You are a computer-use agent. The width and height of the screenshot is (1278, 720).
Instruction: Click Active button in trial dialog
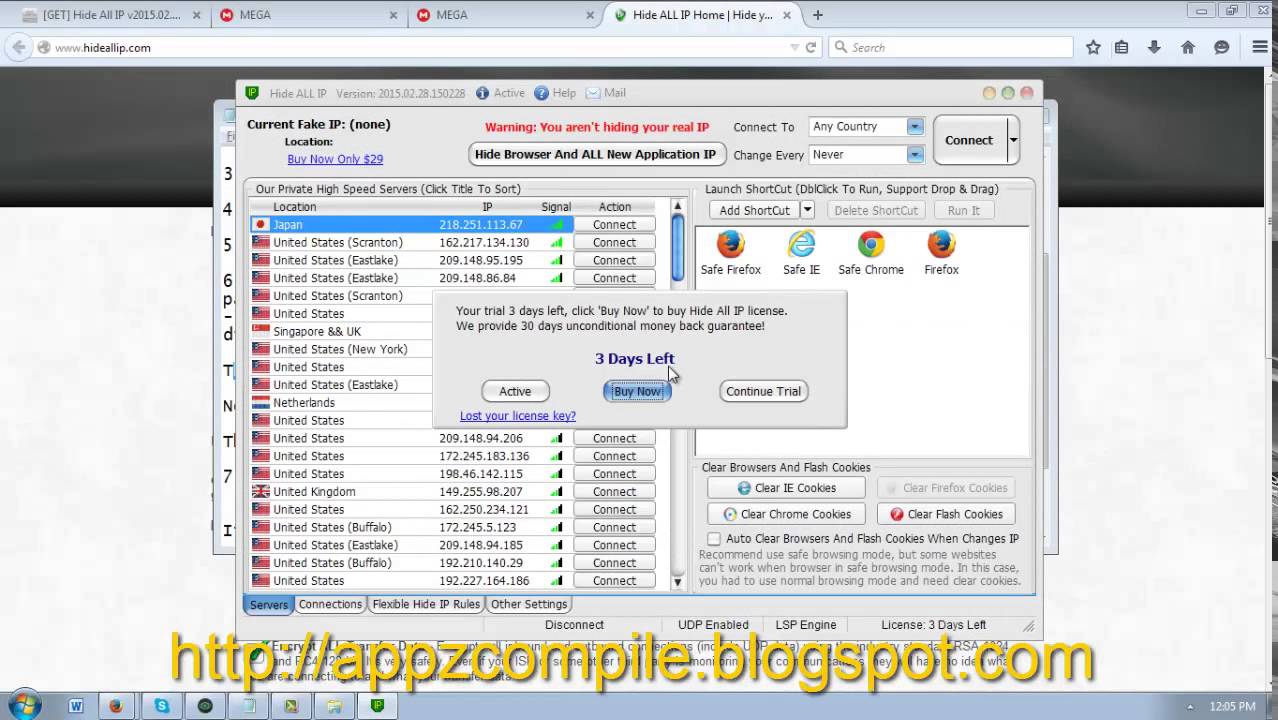click(515, 391)
